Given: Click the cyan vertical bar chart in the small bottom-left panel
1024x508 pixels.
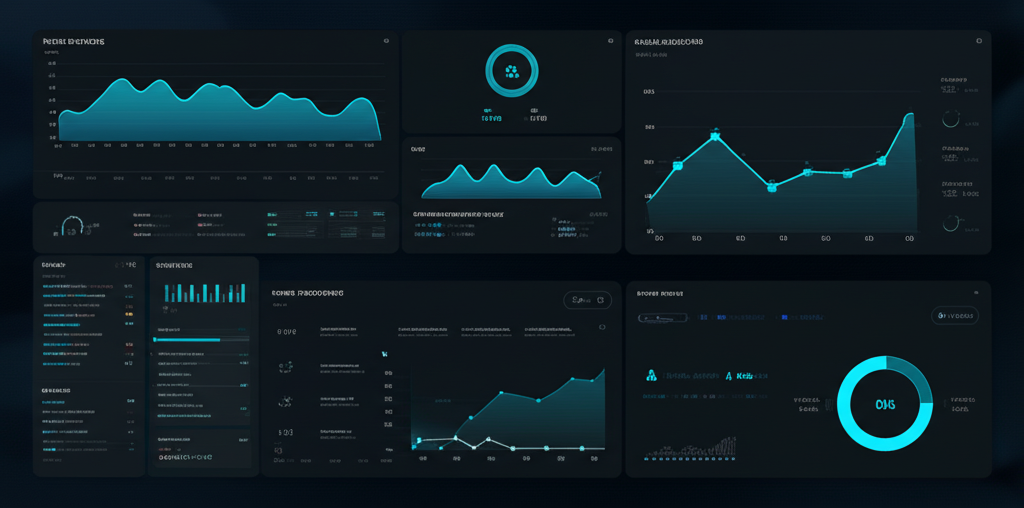Looking at the screenshot, I should [x=203, y=292].
